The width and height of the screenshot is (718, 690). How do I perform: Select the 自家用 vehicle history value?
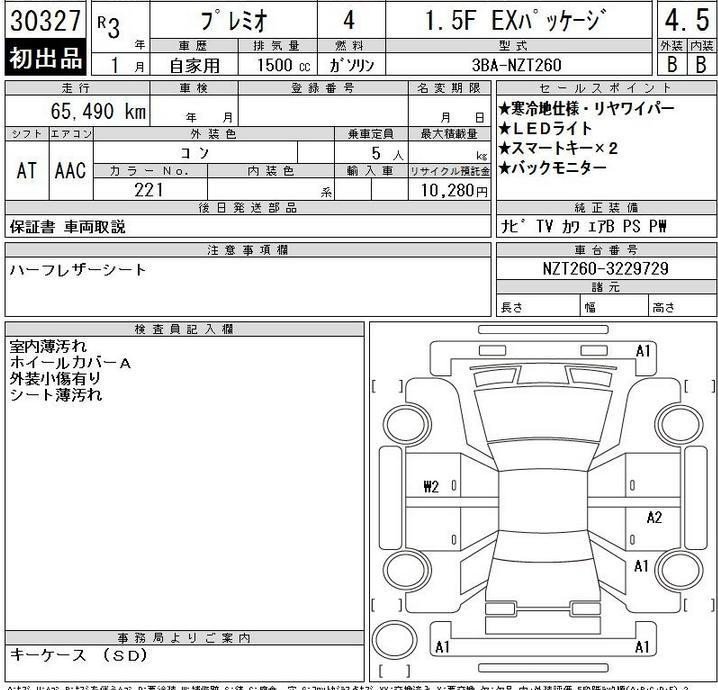tap(195, 65)
